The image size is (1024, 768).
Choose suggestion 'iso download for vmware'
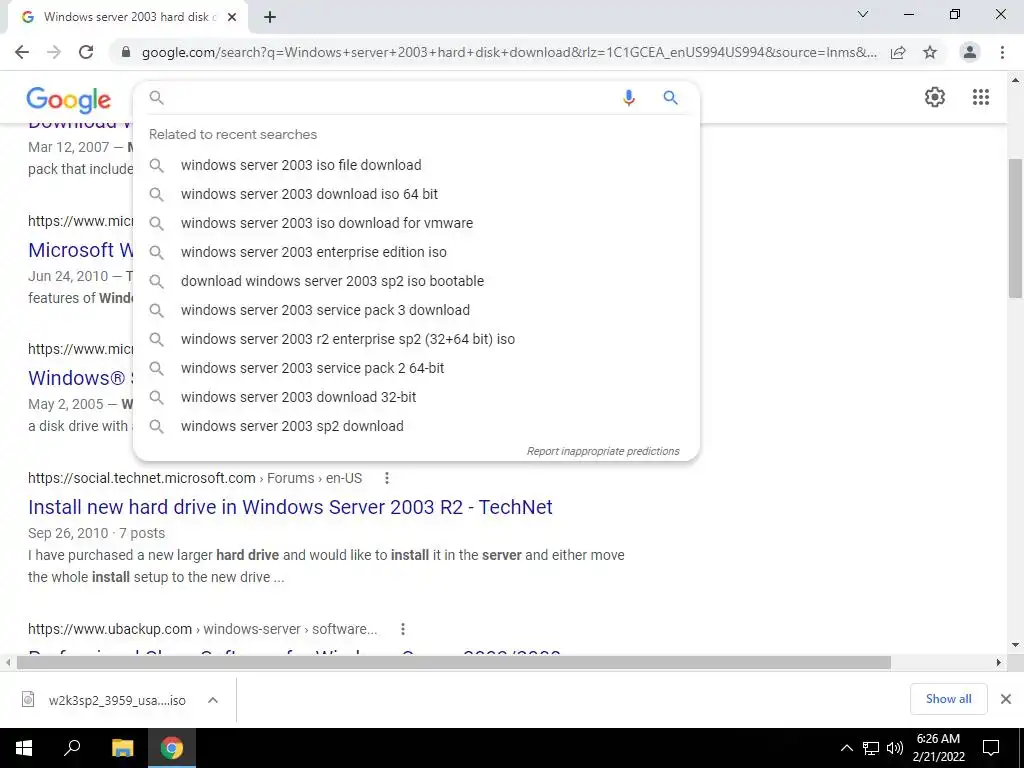click(x=416, y=223)
